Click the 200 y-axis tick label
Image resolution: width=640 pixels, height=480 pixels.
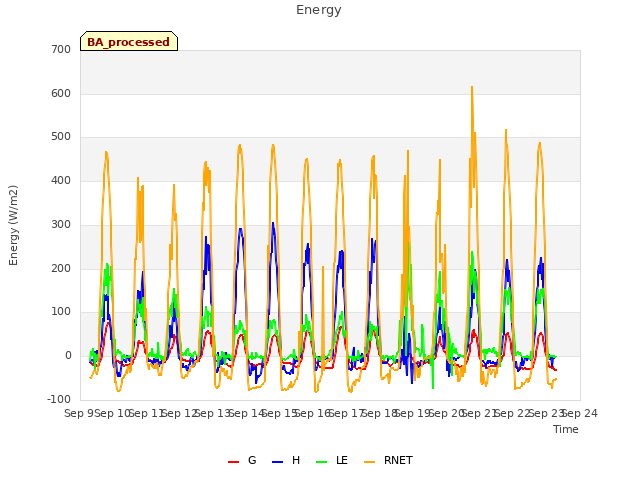point(61,269)
